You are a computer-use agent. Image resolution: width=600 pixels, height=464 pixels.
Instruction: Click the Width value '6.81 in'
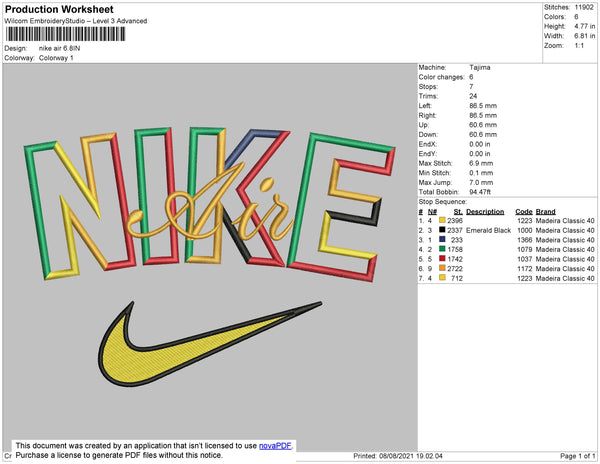(585, 36)
